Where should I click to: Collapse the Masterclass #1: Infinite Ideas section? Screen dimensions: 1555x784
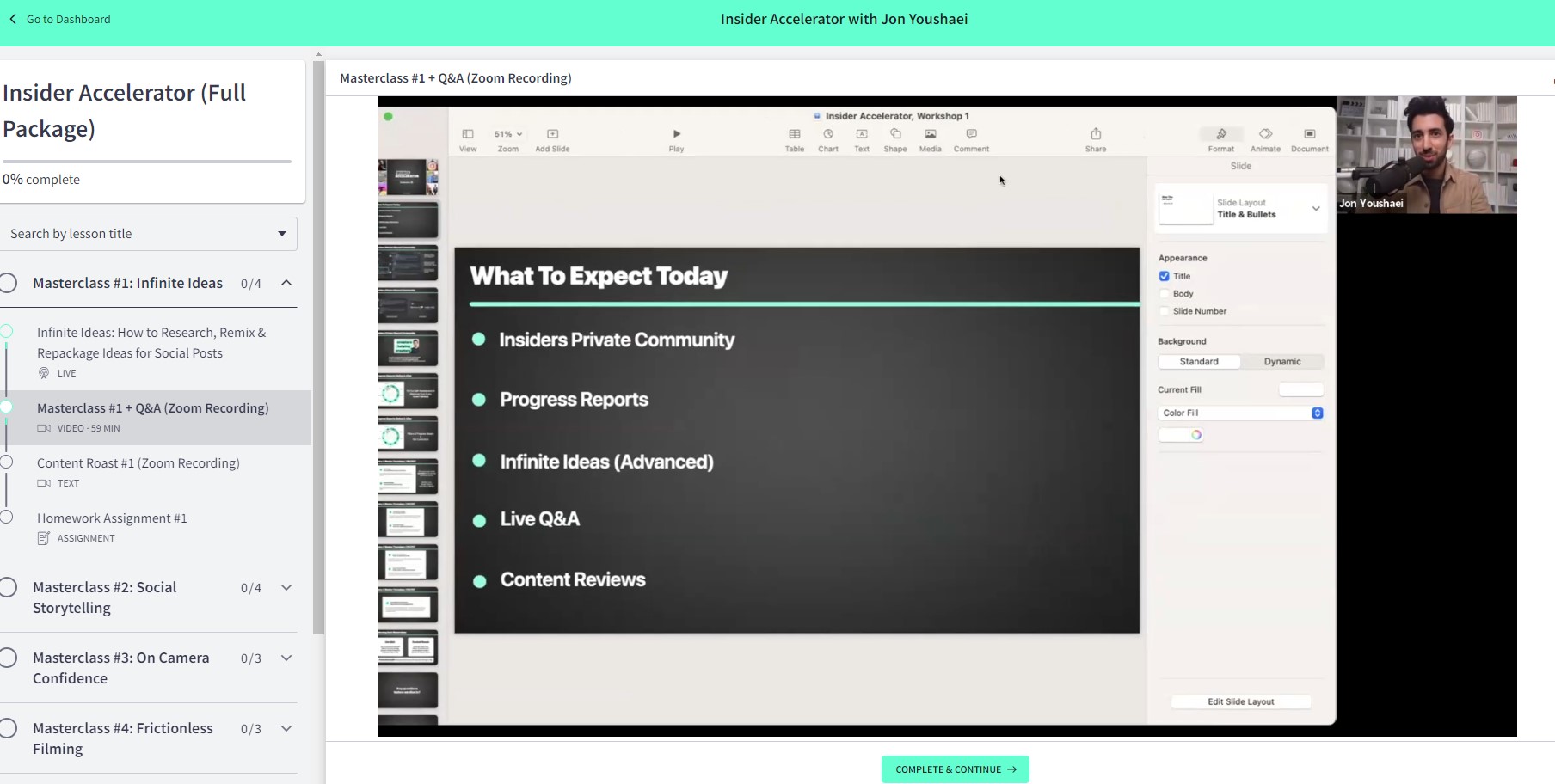287,283
